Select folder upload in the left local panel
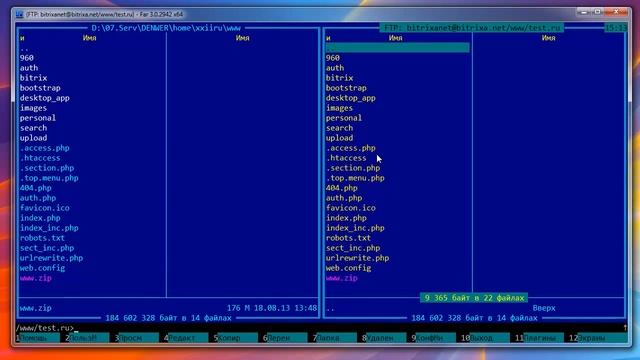This screenshot has height=360, width=640. (33, 138)
